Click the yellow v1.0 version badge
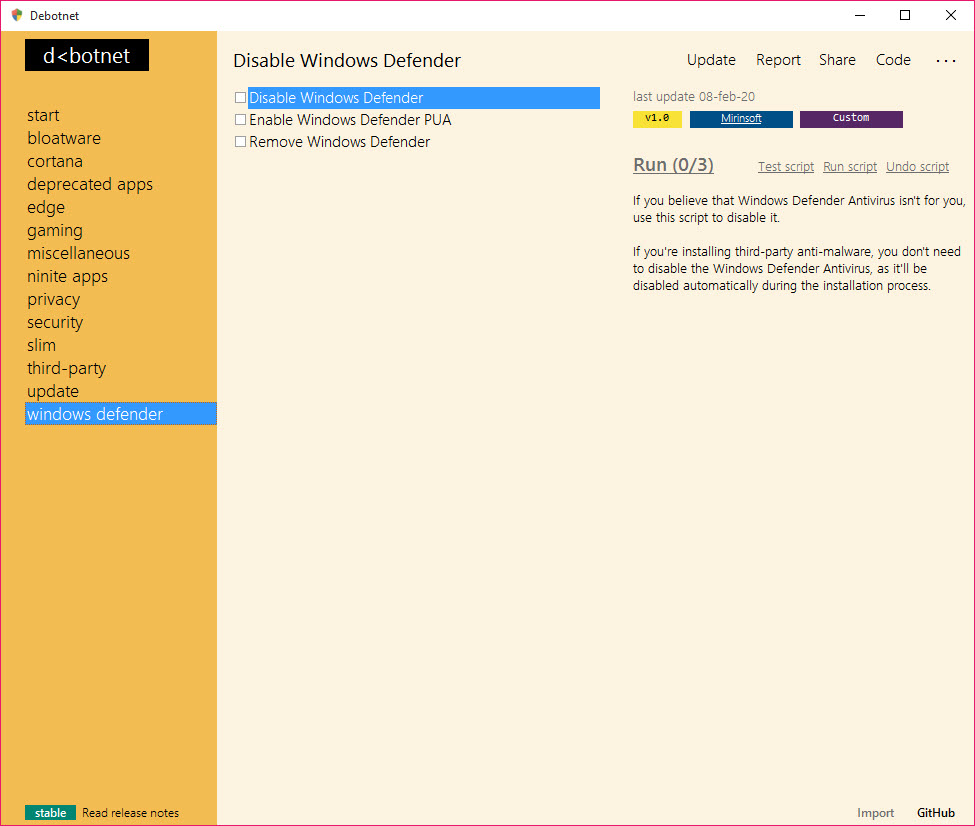 [x=657, y=119]
